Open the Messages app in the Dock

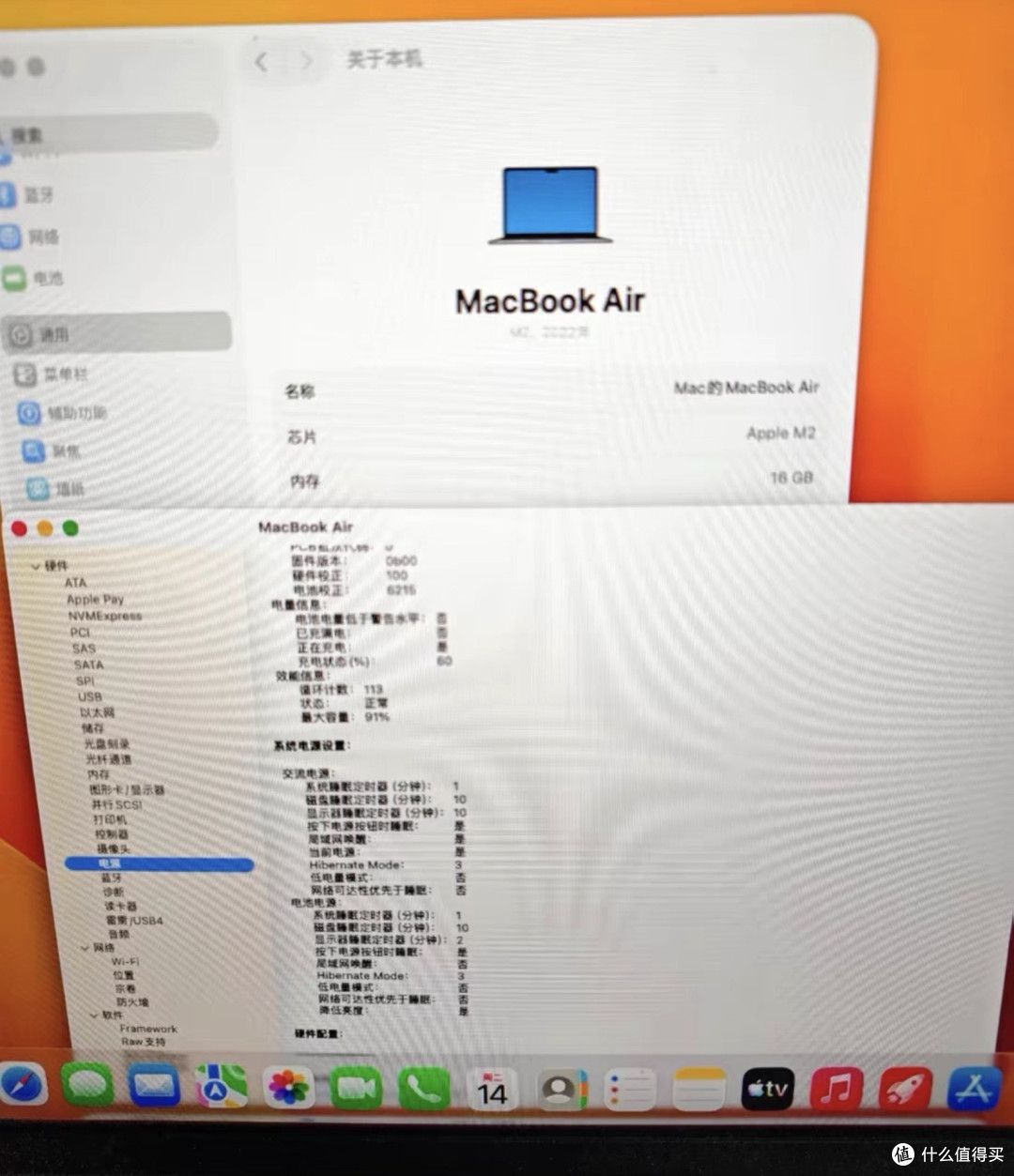[87, 1087]
